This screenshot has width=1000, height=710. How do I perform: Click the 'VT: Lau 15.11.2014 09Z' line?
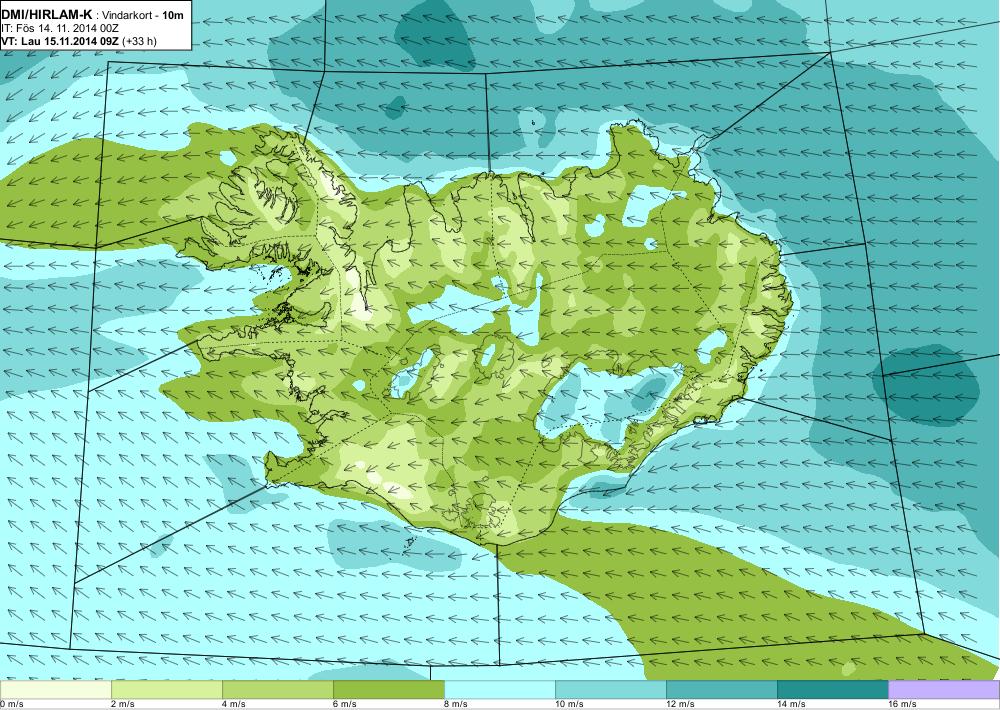[x=61, y=41]
